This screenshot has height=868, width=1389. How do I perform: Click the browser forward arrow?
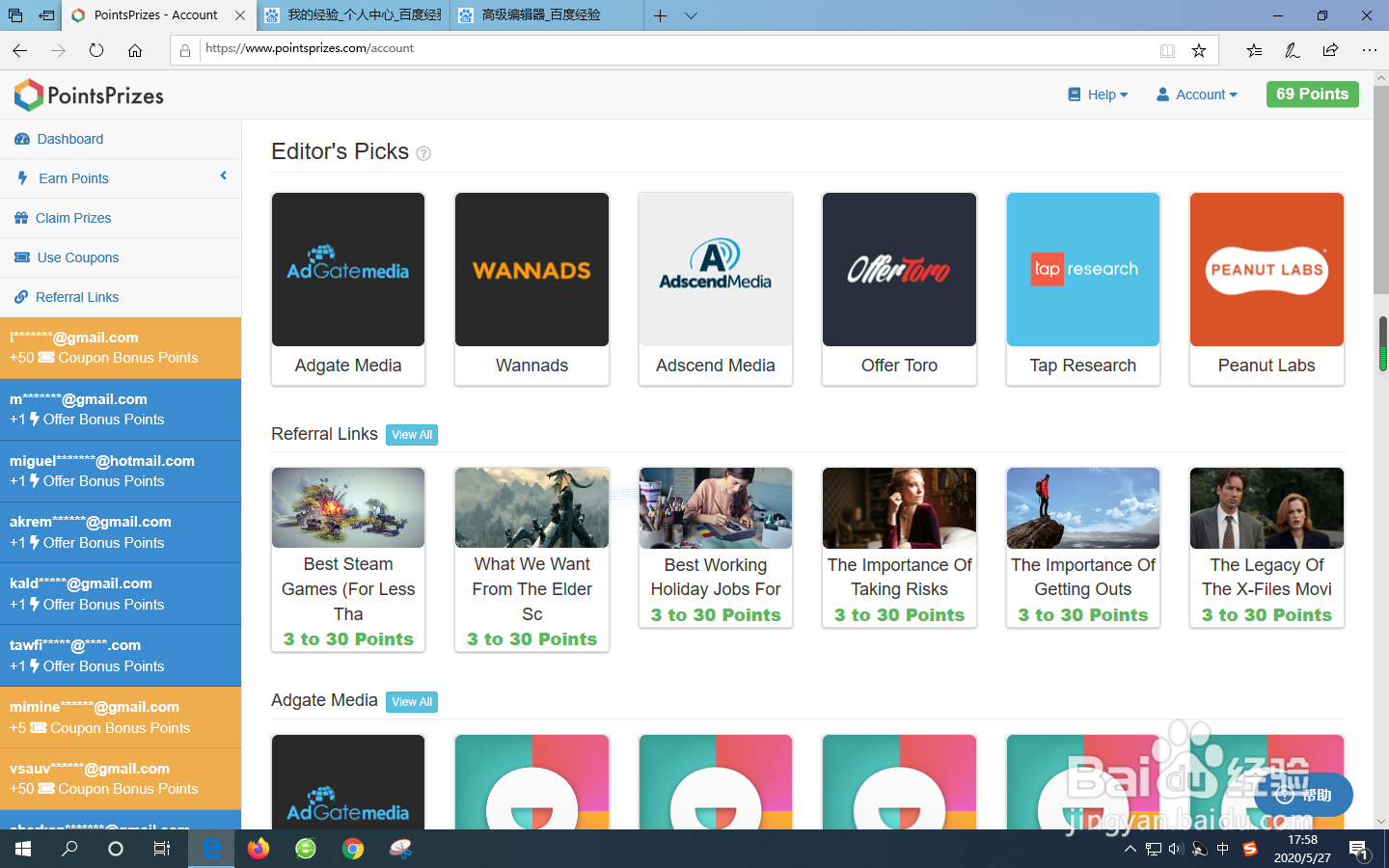pos(58,50)
